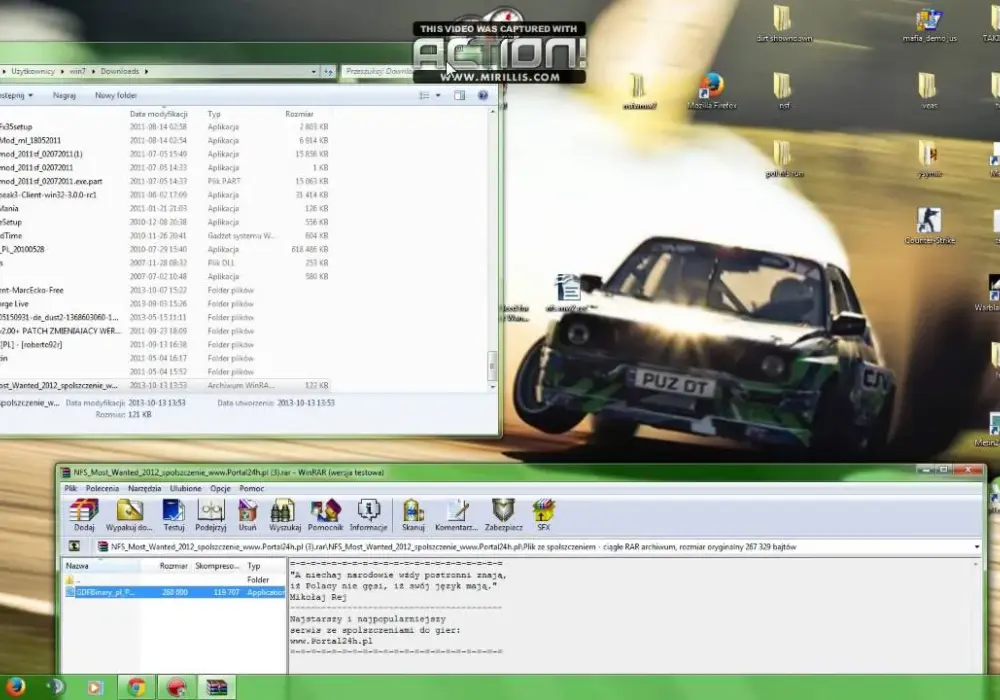Select the text document icon on desktop
Viewport: 1000px width, 700px height.
[568, 293]
